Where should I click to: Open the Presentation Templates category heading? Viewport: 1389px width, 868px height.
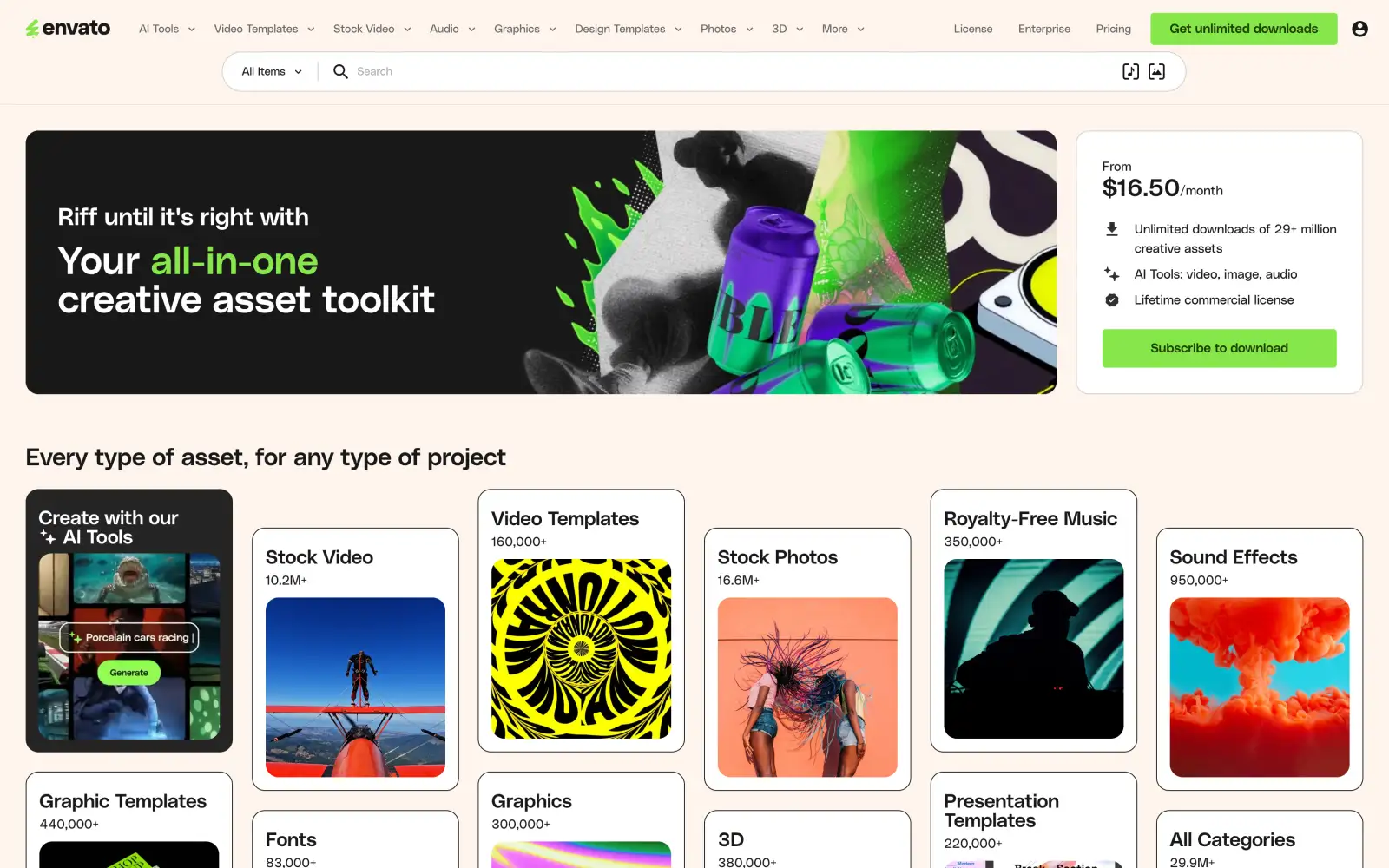[1002, 811]
